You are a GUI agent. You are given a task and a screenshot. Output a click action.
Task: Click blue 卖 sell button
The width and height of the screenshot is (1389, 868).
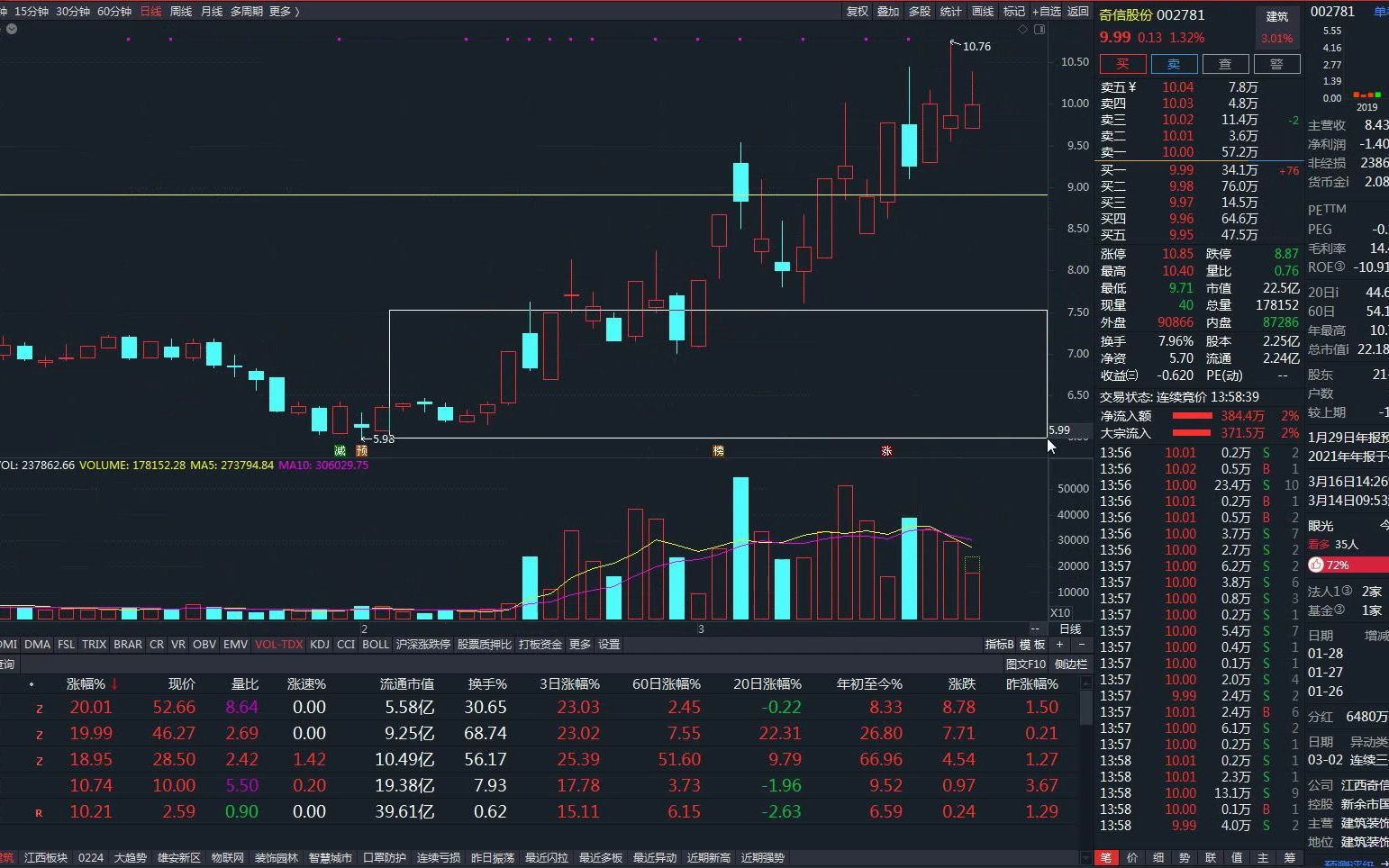tap(1174, 64)
